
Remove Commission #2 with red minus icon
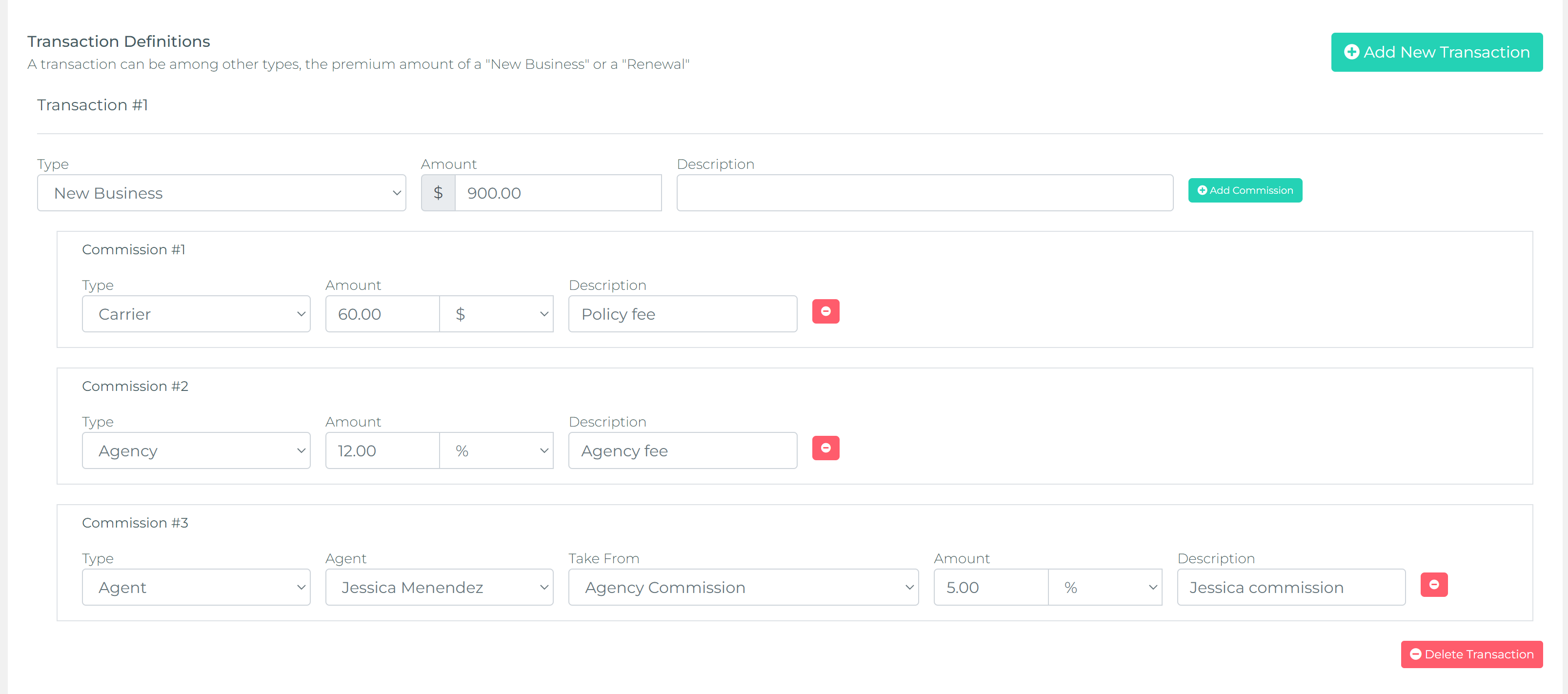(825, 448)
